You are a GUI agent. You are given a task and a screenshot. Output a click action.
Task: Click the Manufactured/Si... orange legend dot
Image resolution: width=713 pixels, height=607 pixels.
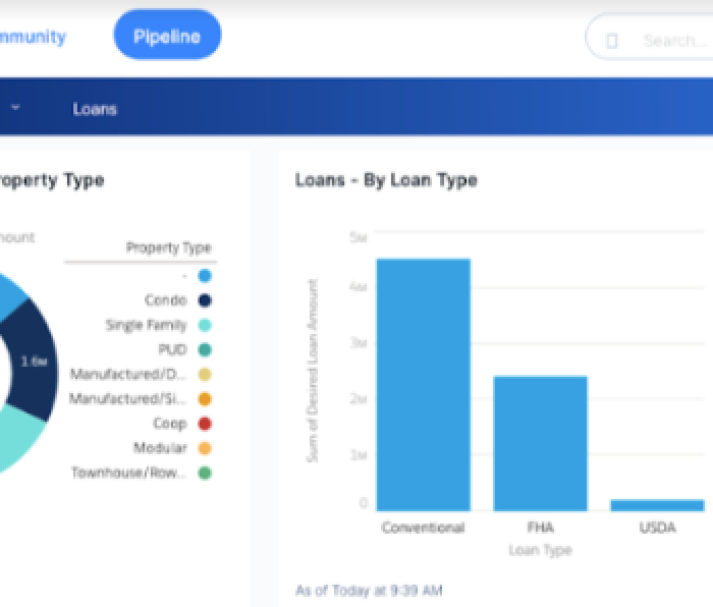click(204, 399)
